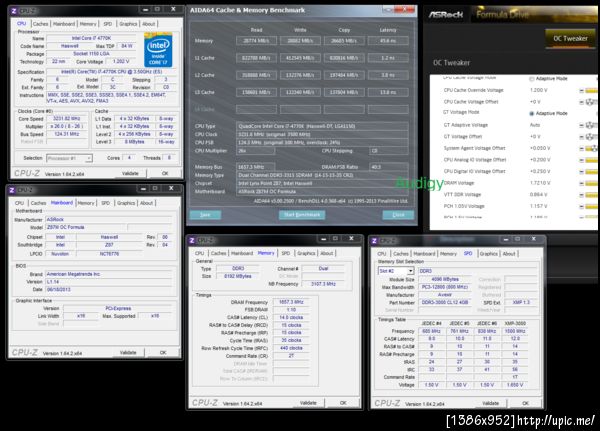The width and height of the screenshot is (600, 431).
Task: Click the Max Bandwidth PC3-12800 field
Action: tap(445, 287)
